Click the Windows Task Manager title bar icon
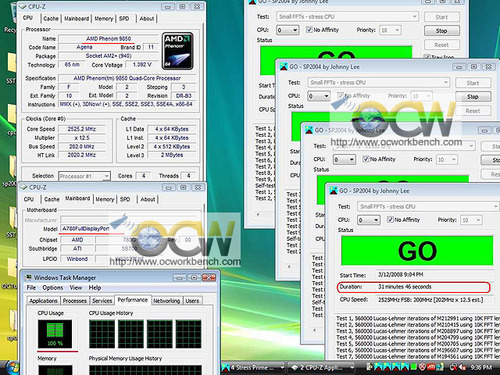Screen dimensions: 500x375 pos(29,277)
